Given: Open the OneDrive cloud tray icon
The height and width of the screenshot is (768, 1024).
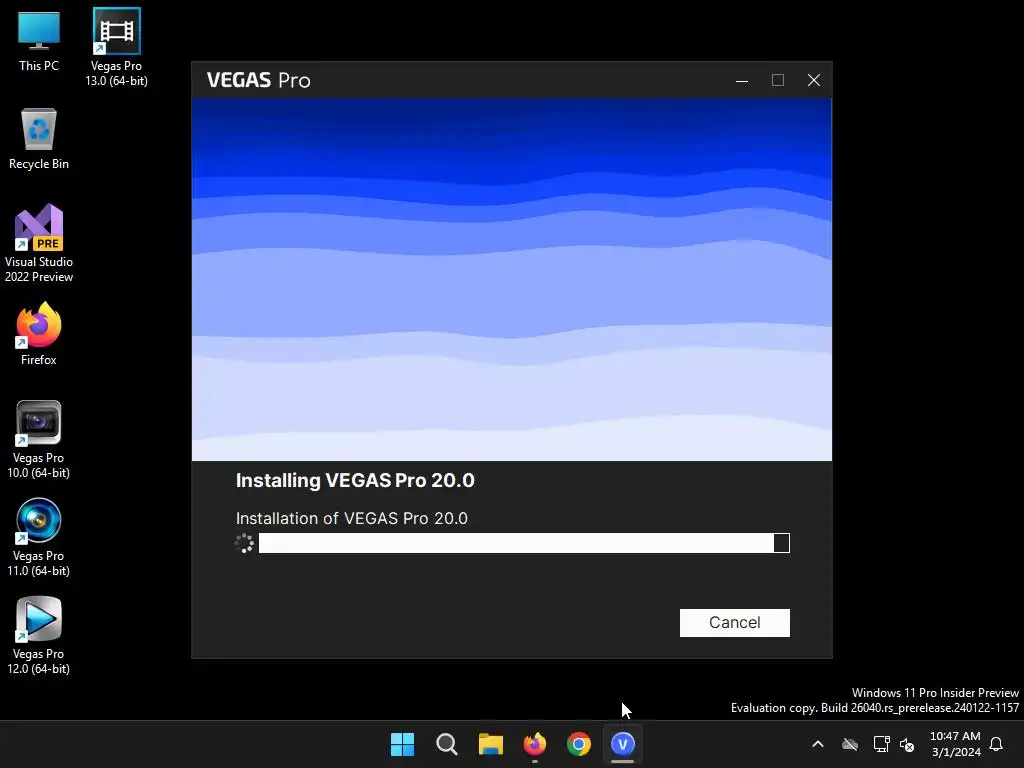Looking at the screenshot, I should pos(850,744).
